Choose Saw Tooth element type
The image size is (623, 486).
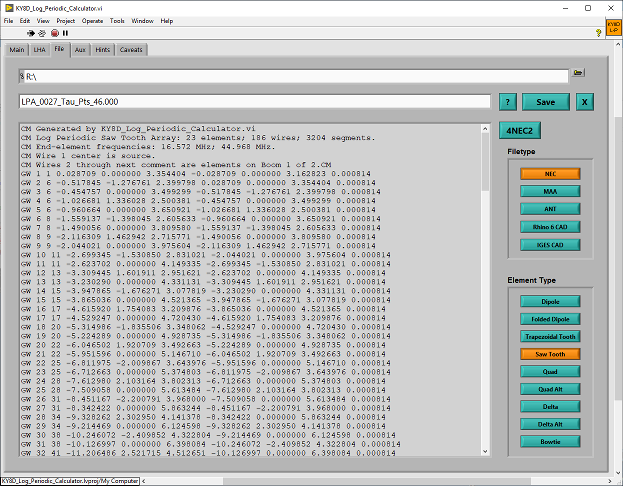[x=550, y=354]
